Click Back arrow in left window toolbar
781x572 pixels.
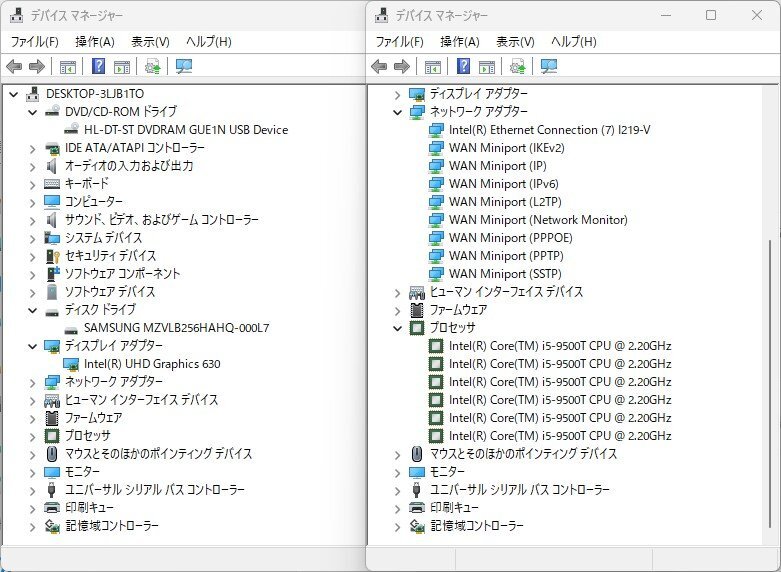tap(14, 66)
